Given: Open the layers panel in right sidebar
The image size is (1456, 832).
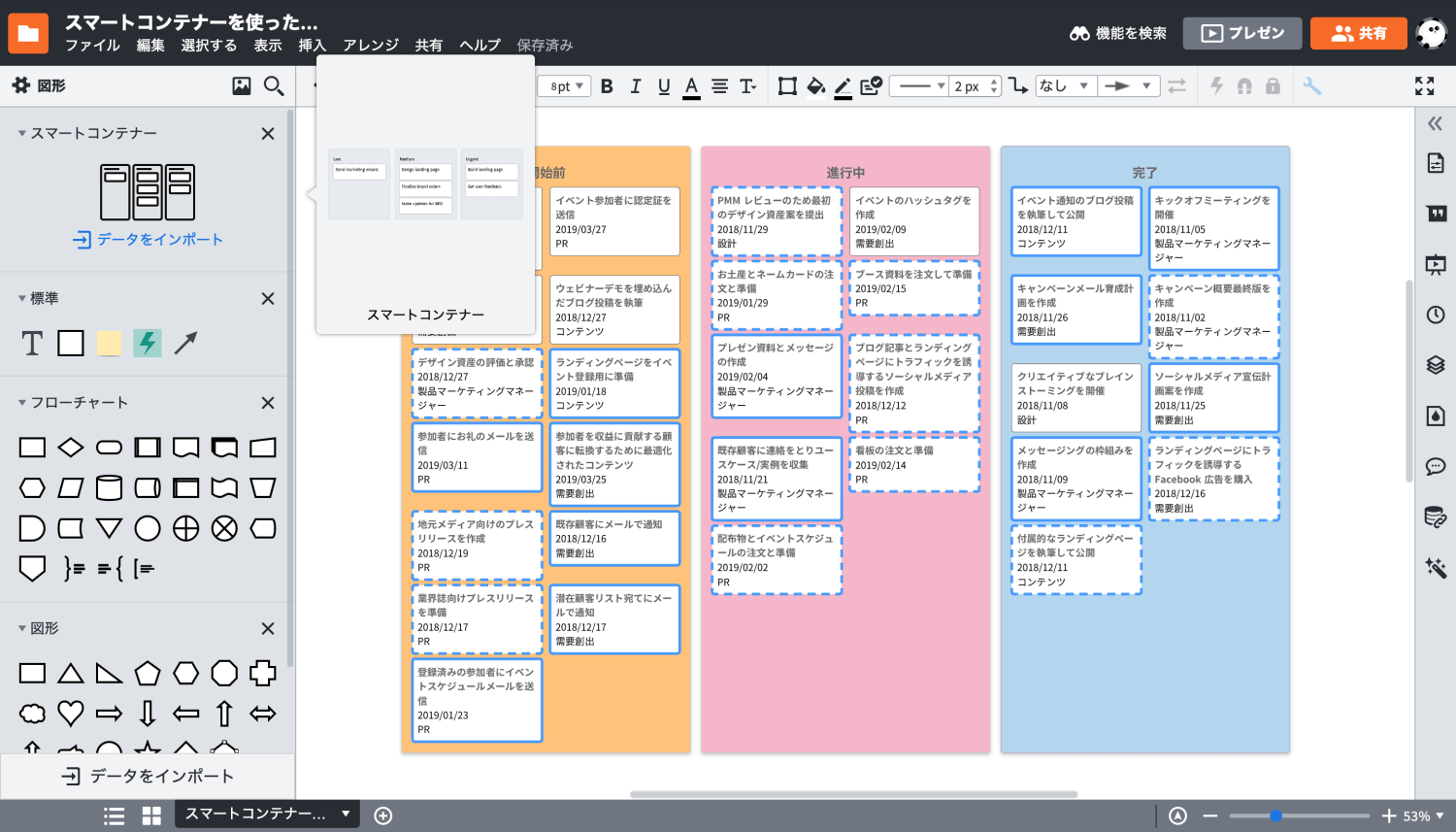Looking at the screenshot, I should (1436, 365).
